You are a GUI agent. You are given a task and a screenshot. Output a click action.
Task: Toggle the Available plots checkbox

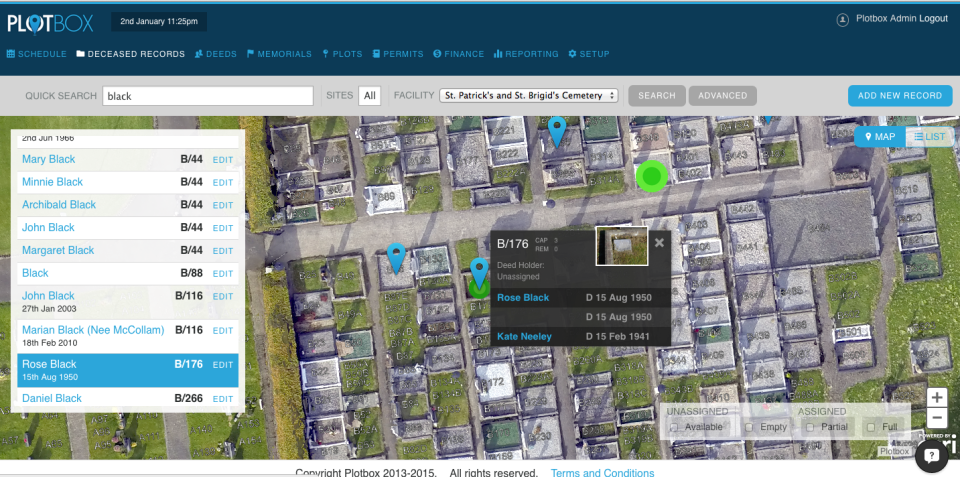674,427
